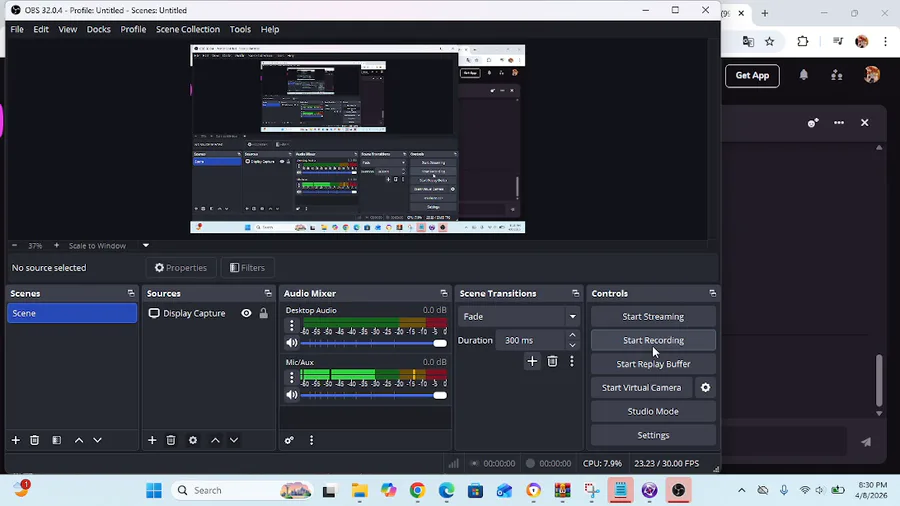The height and width of the screenshot is (506, 900).
Task: Mute the Desktop Audio speaker icon
Action: pos(292,343)
